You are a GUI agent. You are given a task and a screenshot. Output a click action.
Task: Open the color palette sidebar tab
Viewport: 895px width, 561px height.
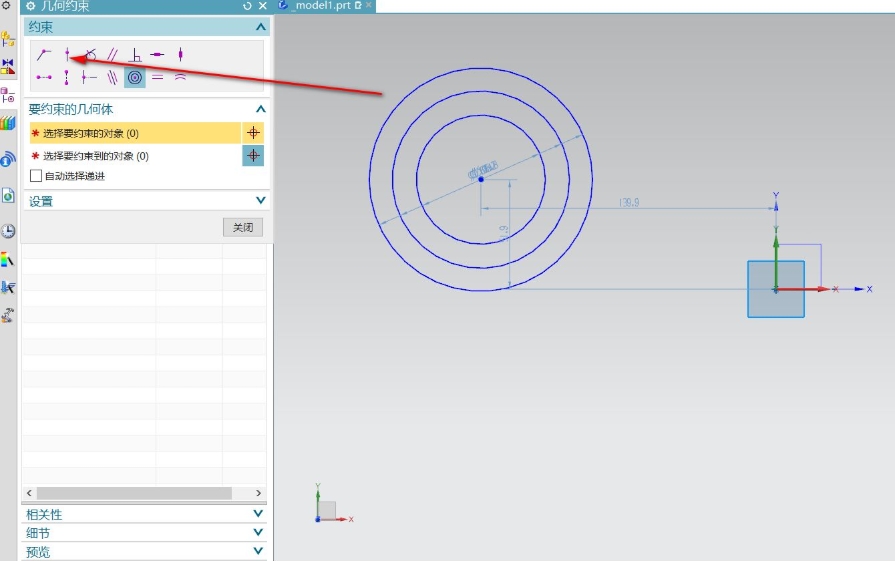pos(8,260)
